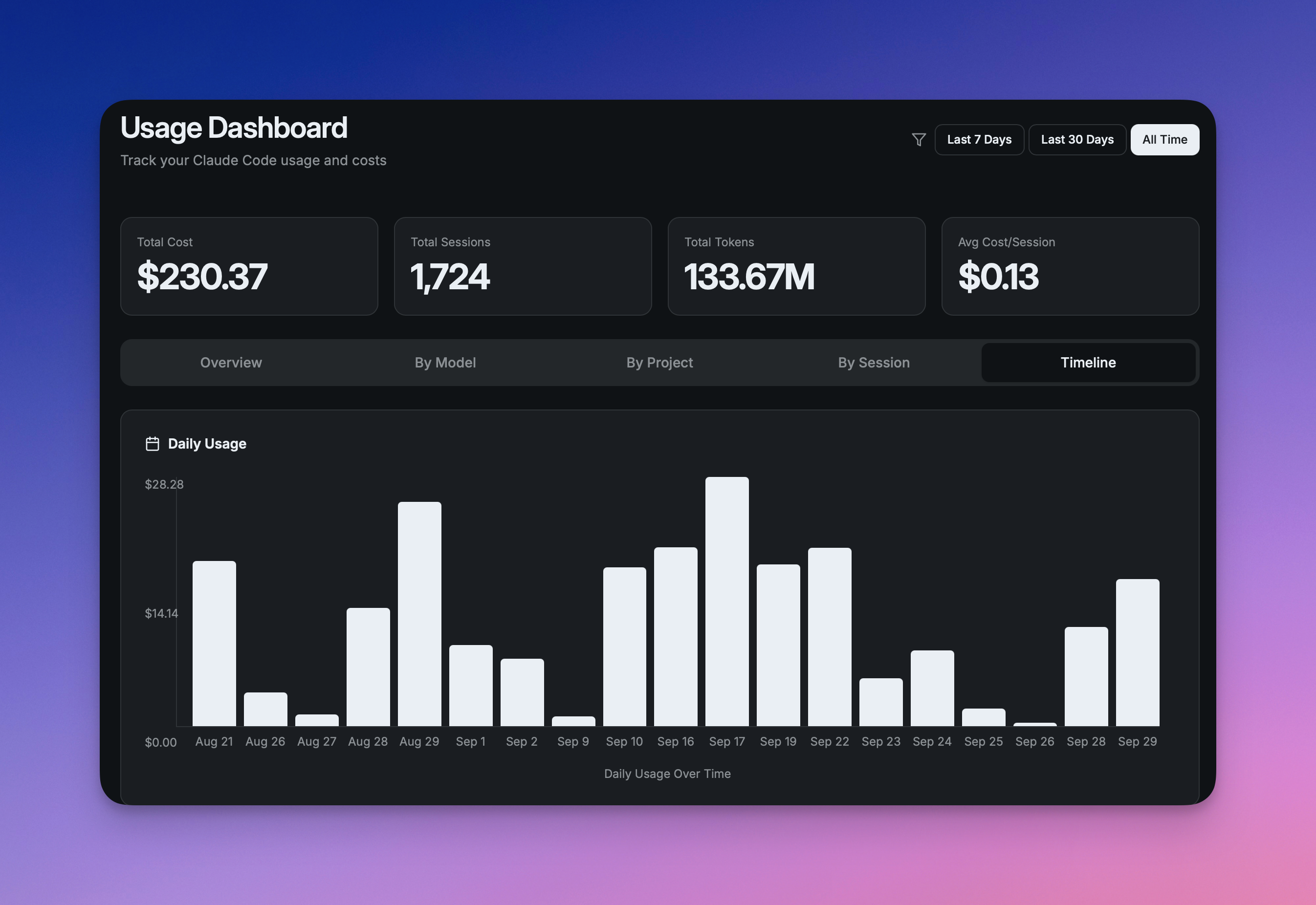The width and height of the screenshot is (1316, 905).
Task: Click the Total Cost card
Action: click(249, 266)
